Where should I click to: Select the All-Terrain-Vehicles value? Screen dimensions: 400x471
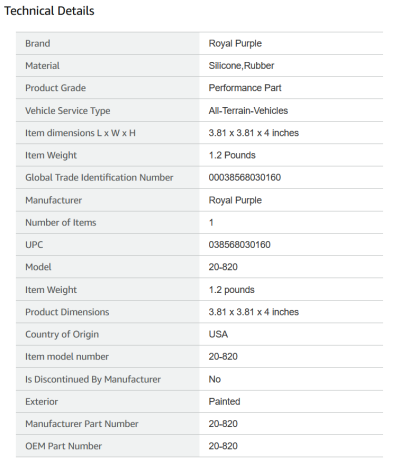pos(248,111)
